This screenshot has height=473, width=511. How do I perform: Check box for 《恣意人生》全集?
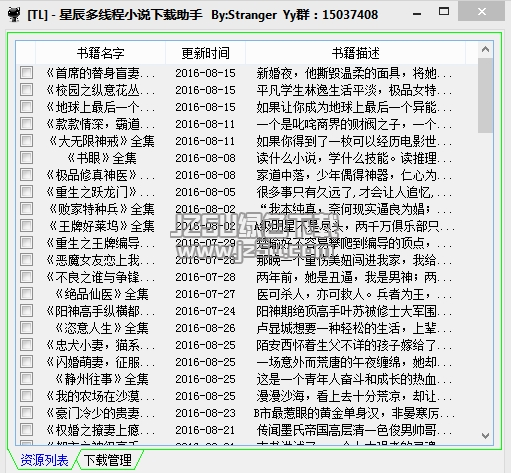(x=26, y=328)
